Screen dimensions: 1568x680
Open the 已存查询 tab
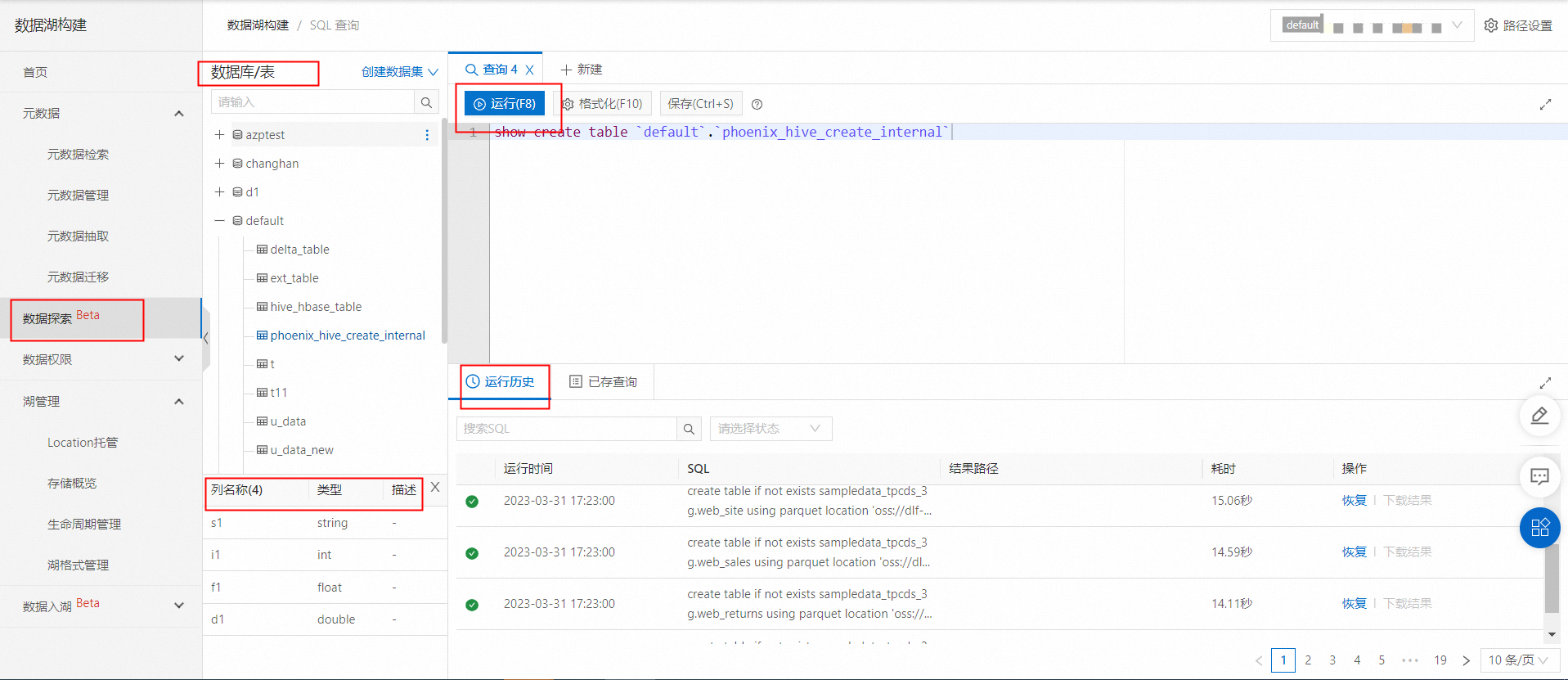pos(603,382)
